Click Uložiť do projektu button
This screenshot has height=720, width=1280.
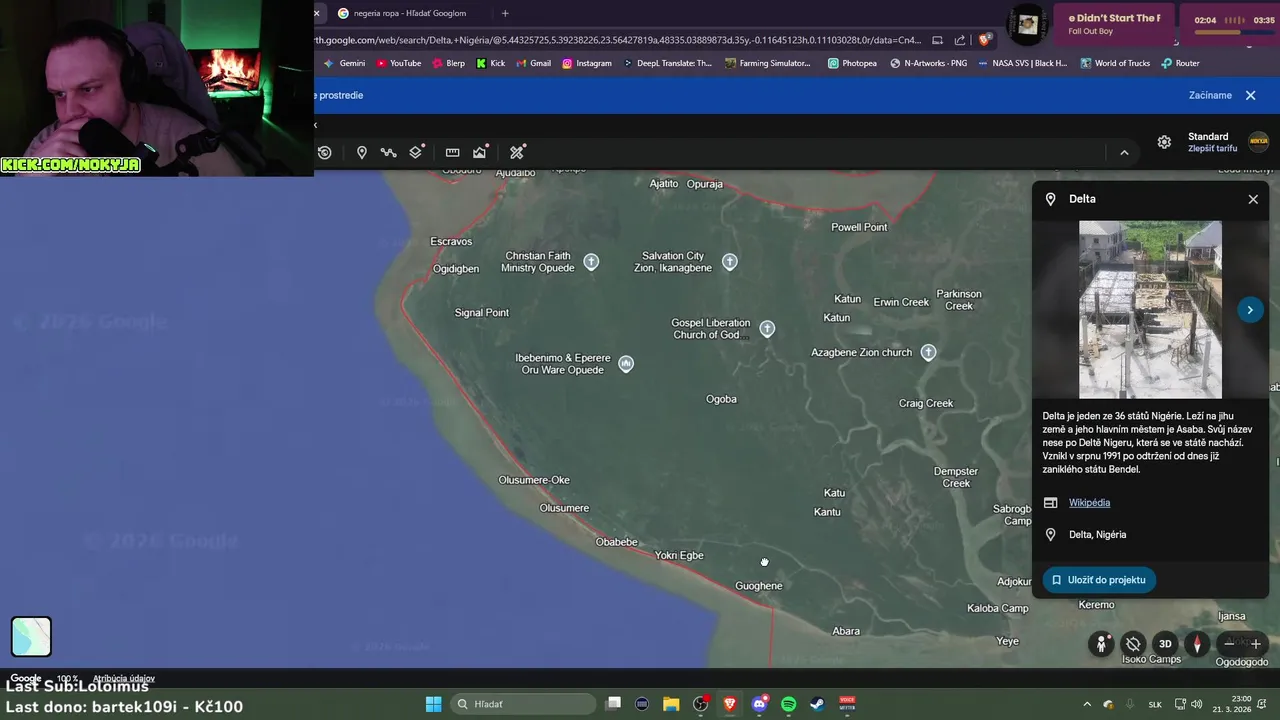click(x=1099, y=580)
